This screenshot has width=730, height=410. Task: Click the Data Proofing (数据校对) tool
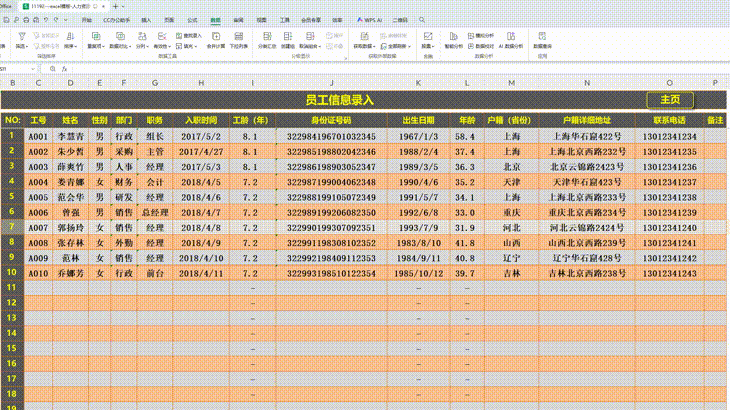[481, 46]
